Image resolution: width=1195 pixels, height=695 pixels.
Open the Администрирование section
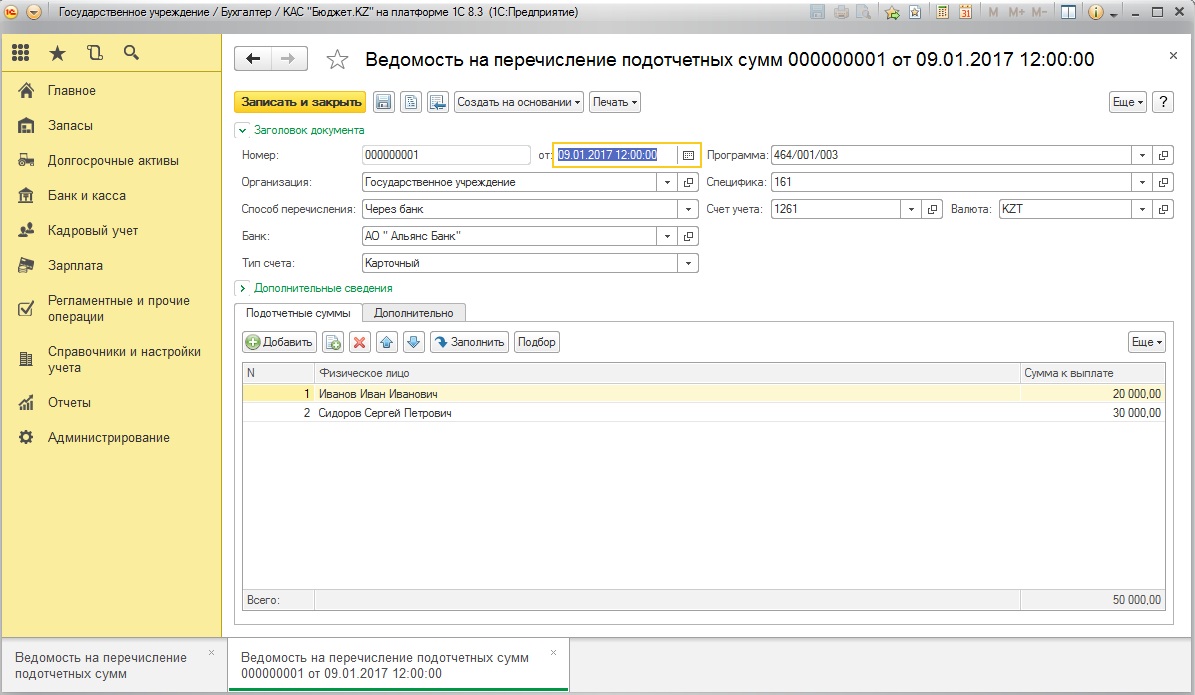click(x=109, y=437)
